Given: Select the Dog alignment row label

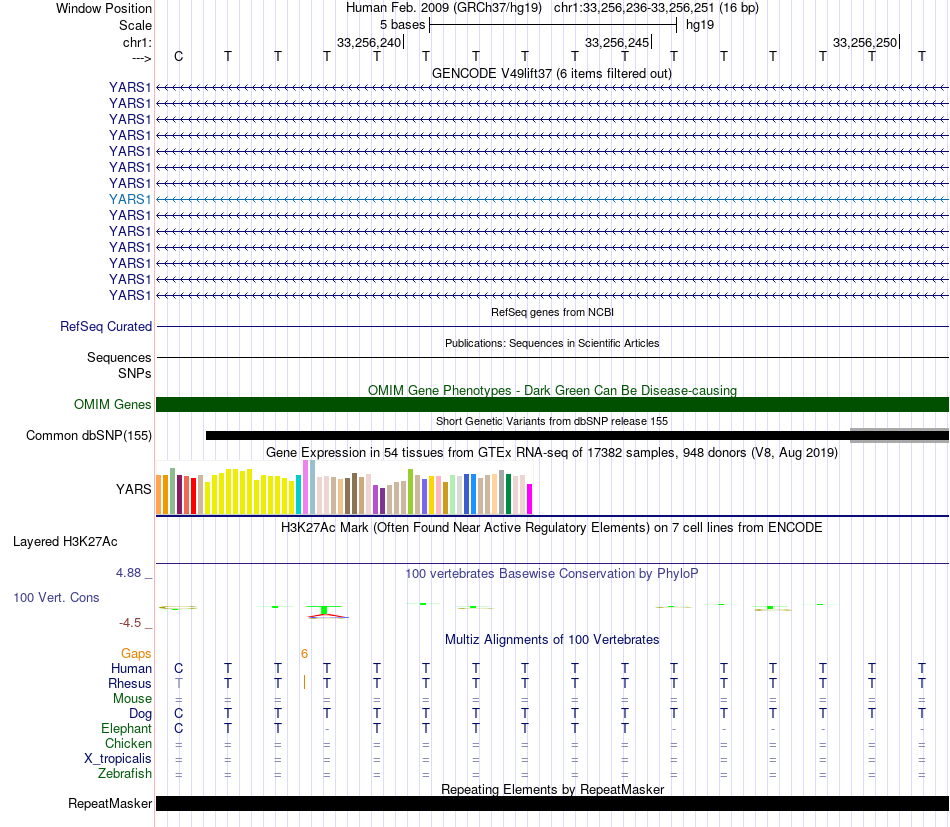Looking at the screenshot, I should pyautogui.click(x=140, y=714).
